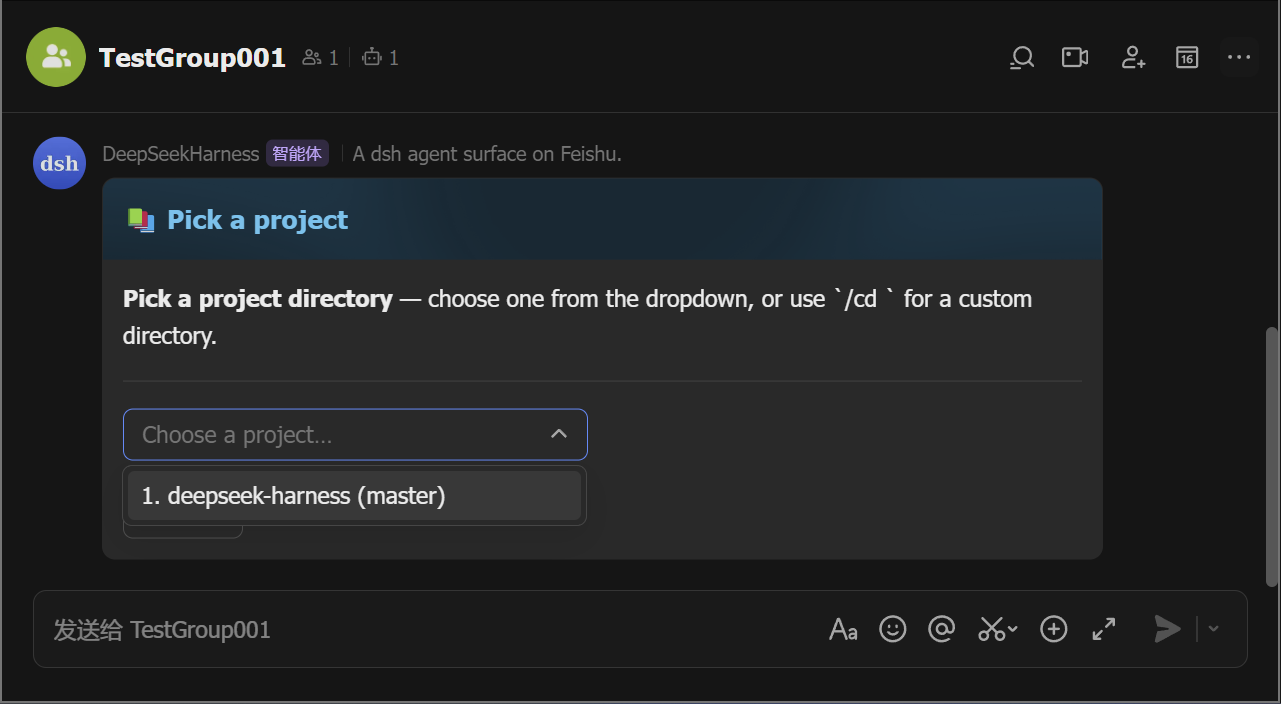
Task: Add member to TestGroup001
Action: (x=1133, y=58)
